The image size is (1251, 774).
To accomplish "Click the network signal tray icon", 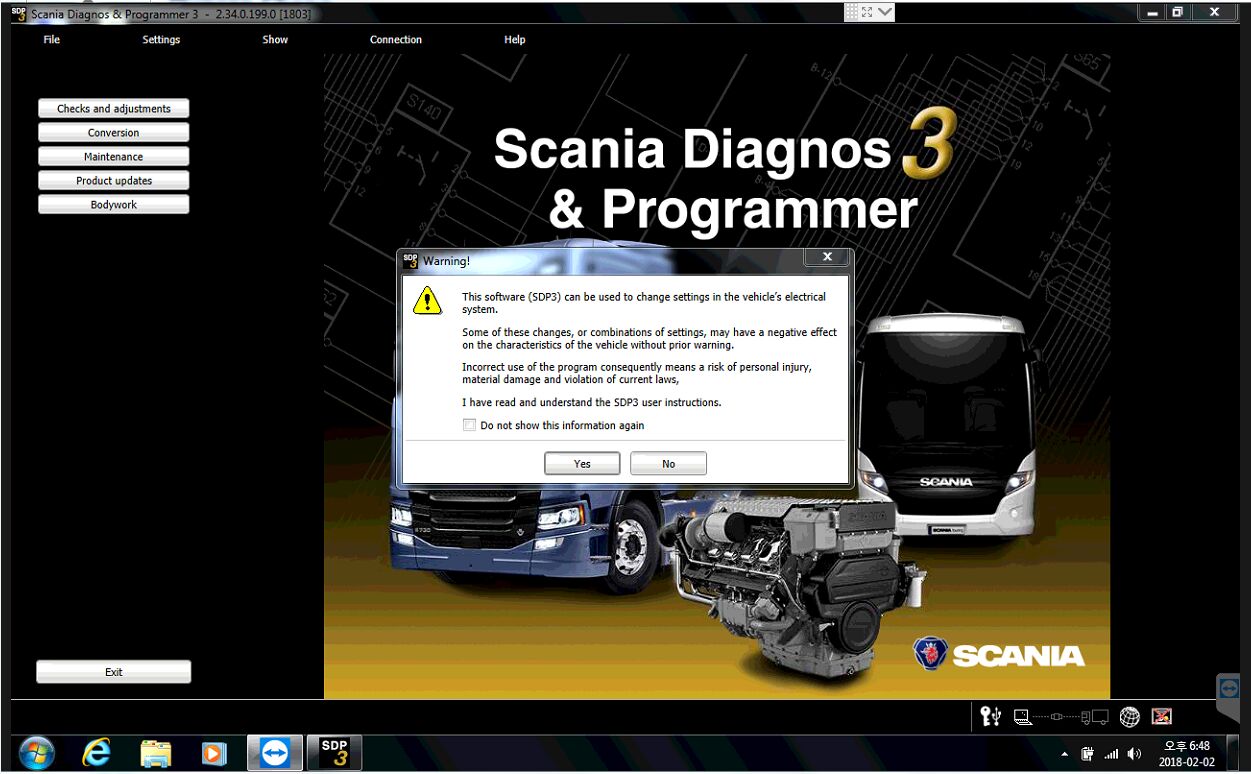I will [x=1111, y=753].
